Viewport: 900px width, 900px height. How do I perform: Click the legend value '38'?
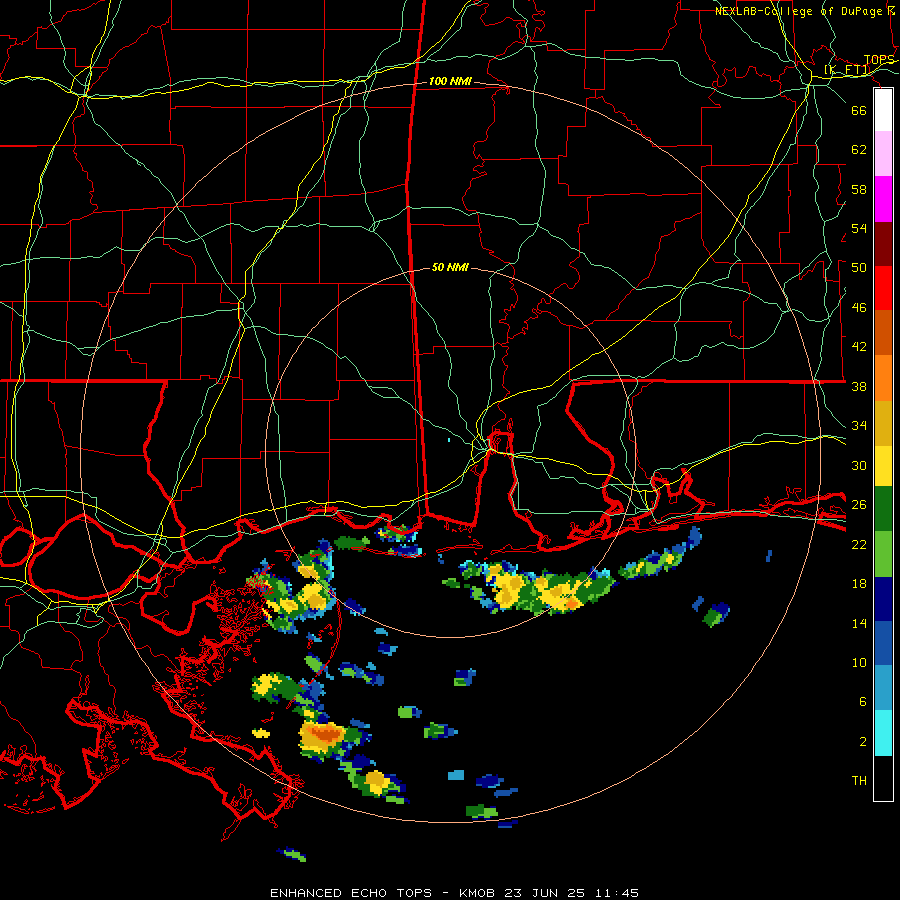859,386
